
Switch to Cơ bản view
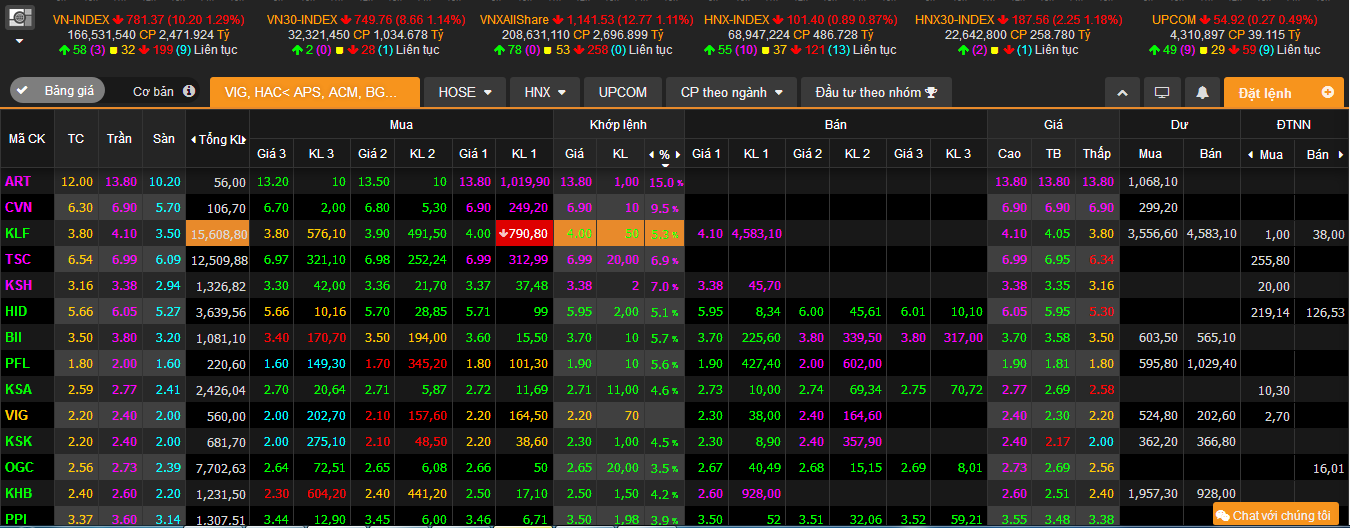tap(153, 91)
